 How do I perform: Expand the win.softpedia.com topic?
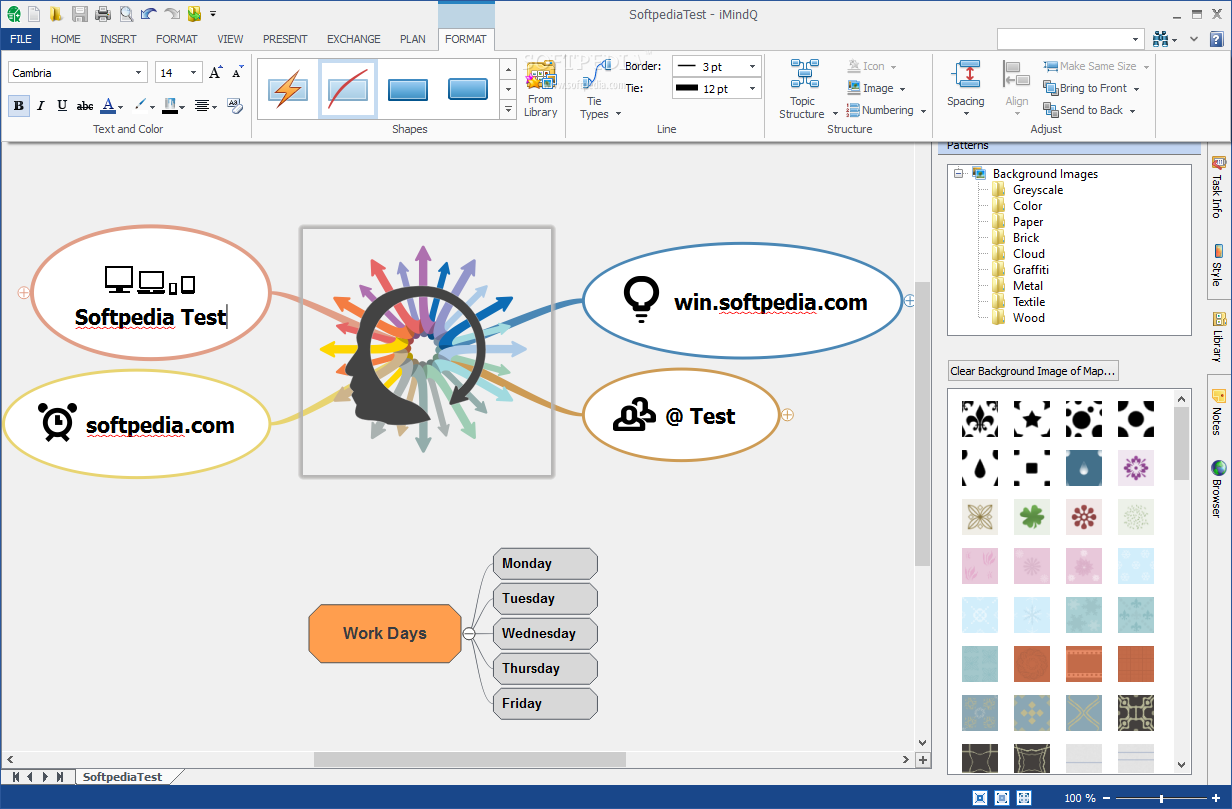(x=909, y=299)
